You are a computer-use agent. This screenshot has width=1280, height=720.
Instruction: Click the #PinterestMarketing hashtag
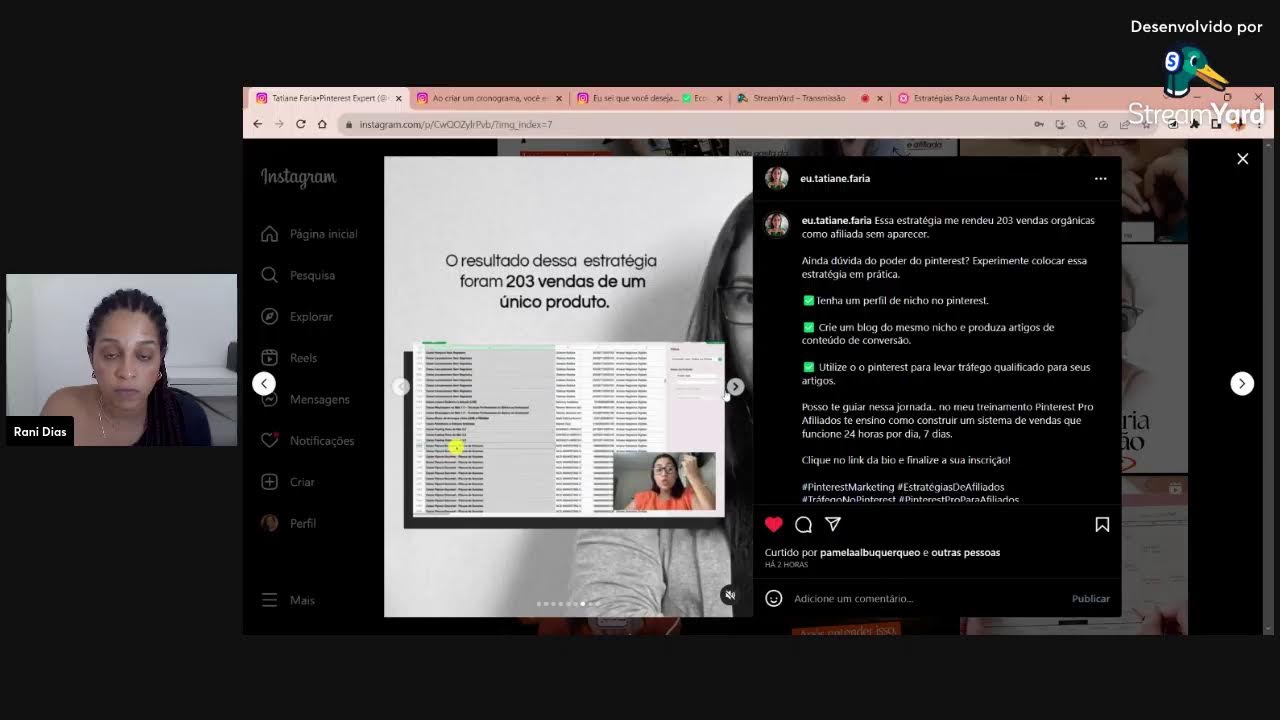848,487
